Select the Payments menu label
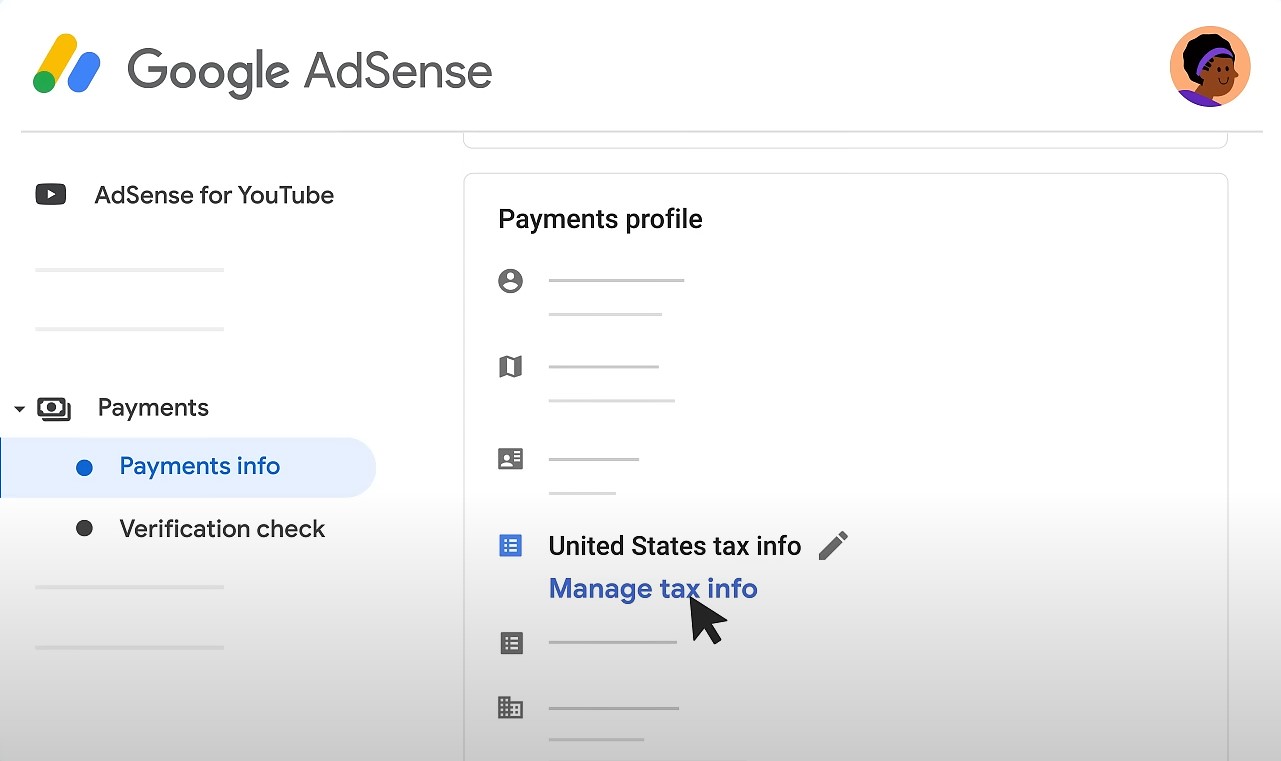The image size is (1281, 761). pyautogui.click(x=153, y=408)
